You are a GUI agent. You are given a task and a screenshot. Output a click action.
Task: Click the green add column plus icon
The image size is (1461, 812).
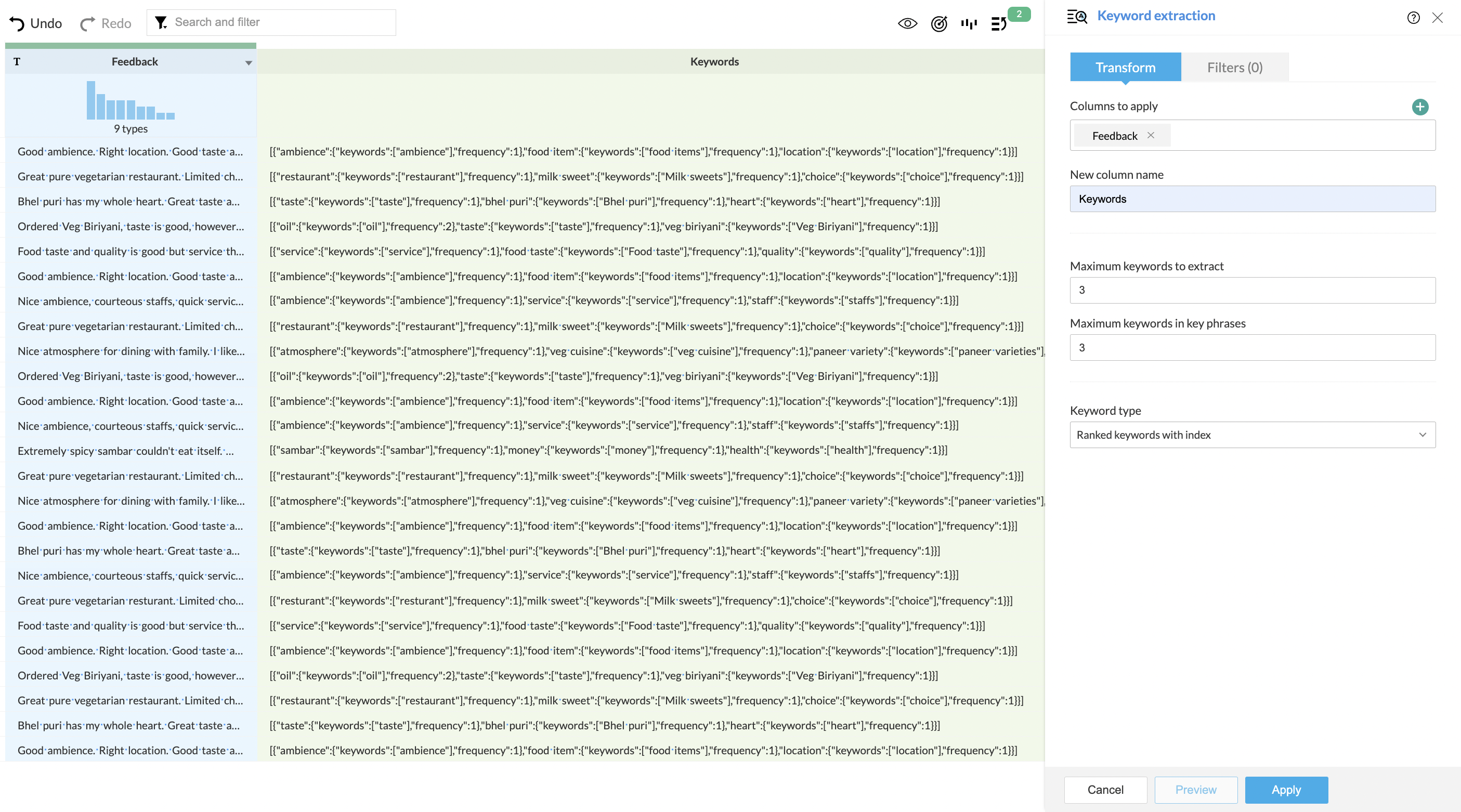click(x=1420, y=107)
